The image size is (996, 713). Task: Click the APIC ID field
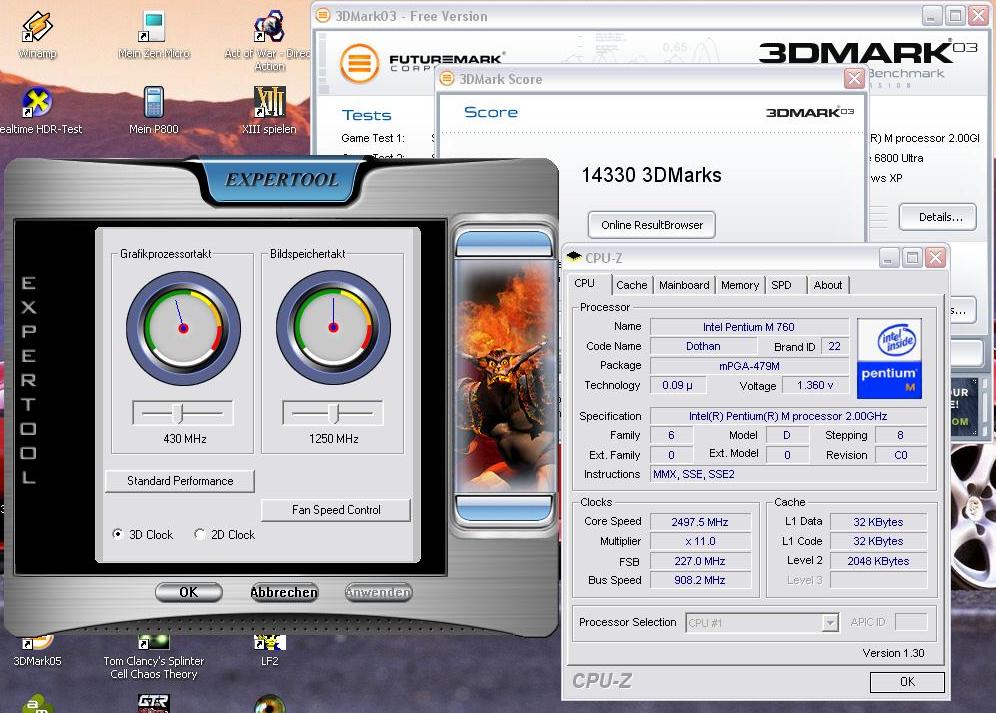[x=910, y=622]
